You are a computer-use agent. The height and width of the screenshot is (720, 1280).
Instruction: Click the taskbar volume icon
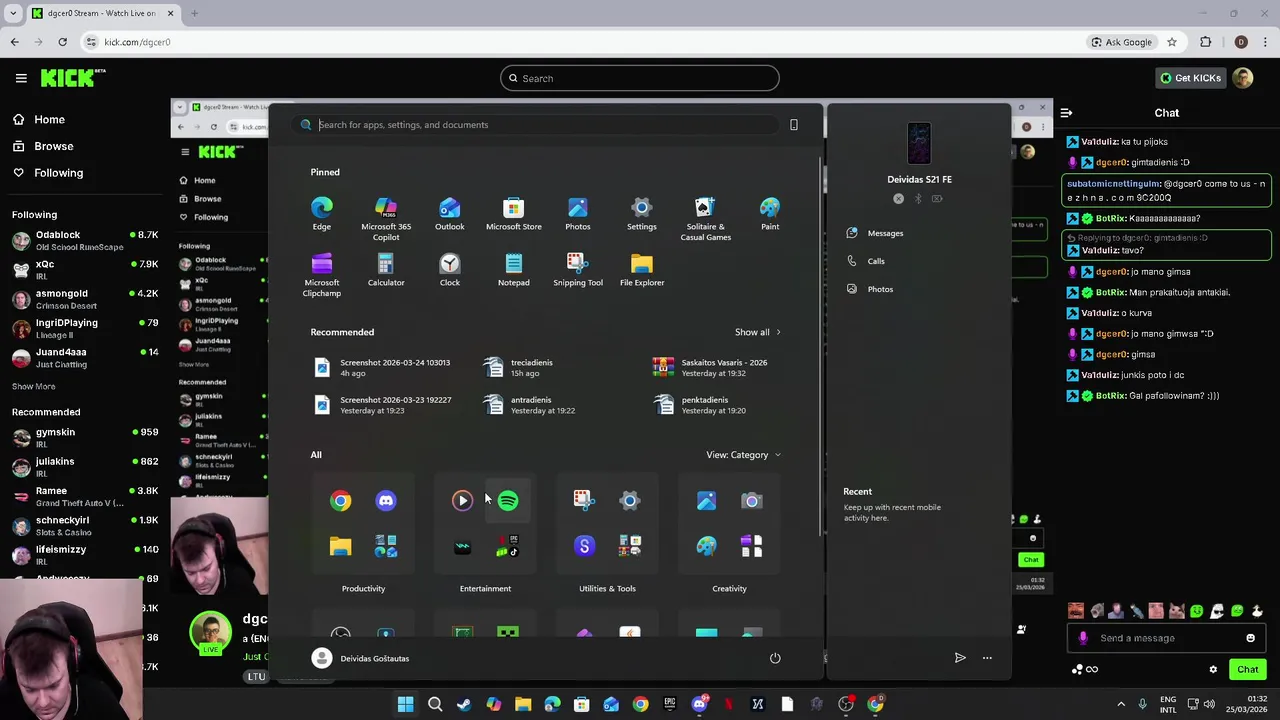point(1209,705)
